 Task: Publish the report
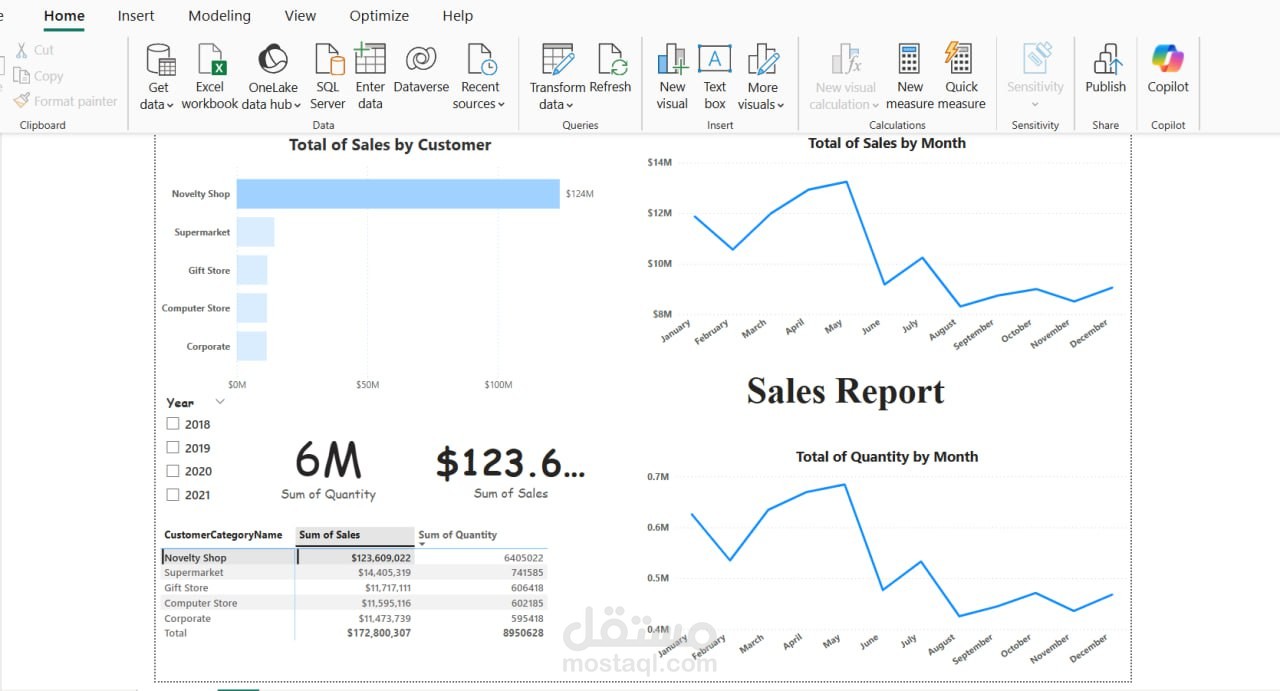pyautogui.click(x=1106, y=60)
